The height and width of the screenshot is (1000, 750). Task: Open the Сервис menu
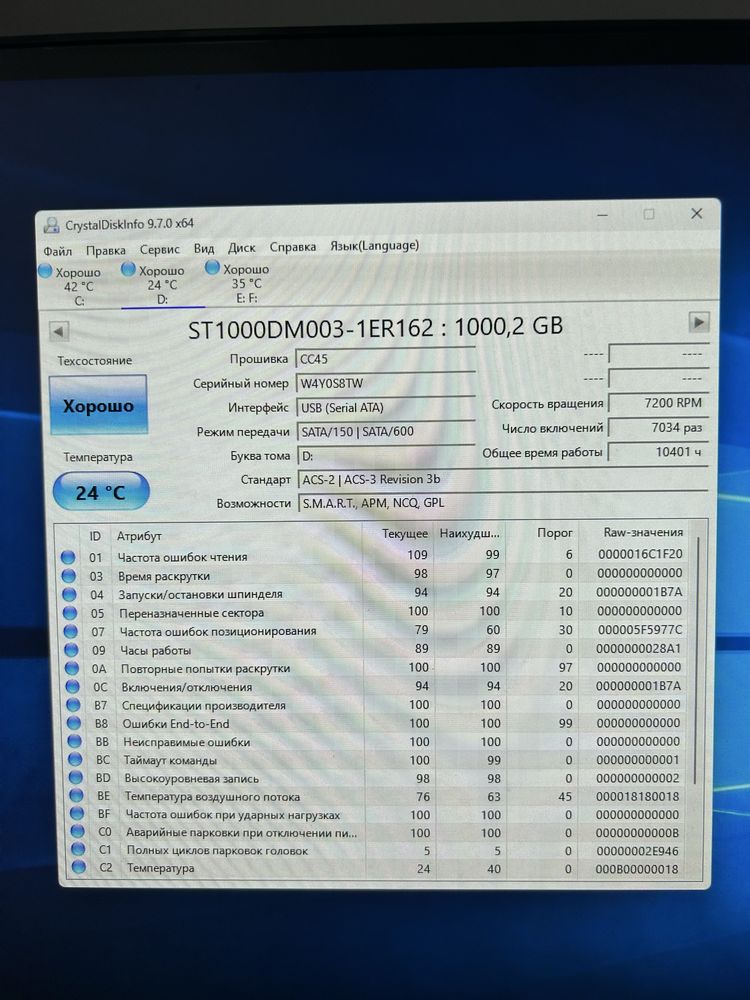pos(159,249)
